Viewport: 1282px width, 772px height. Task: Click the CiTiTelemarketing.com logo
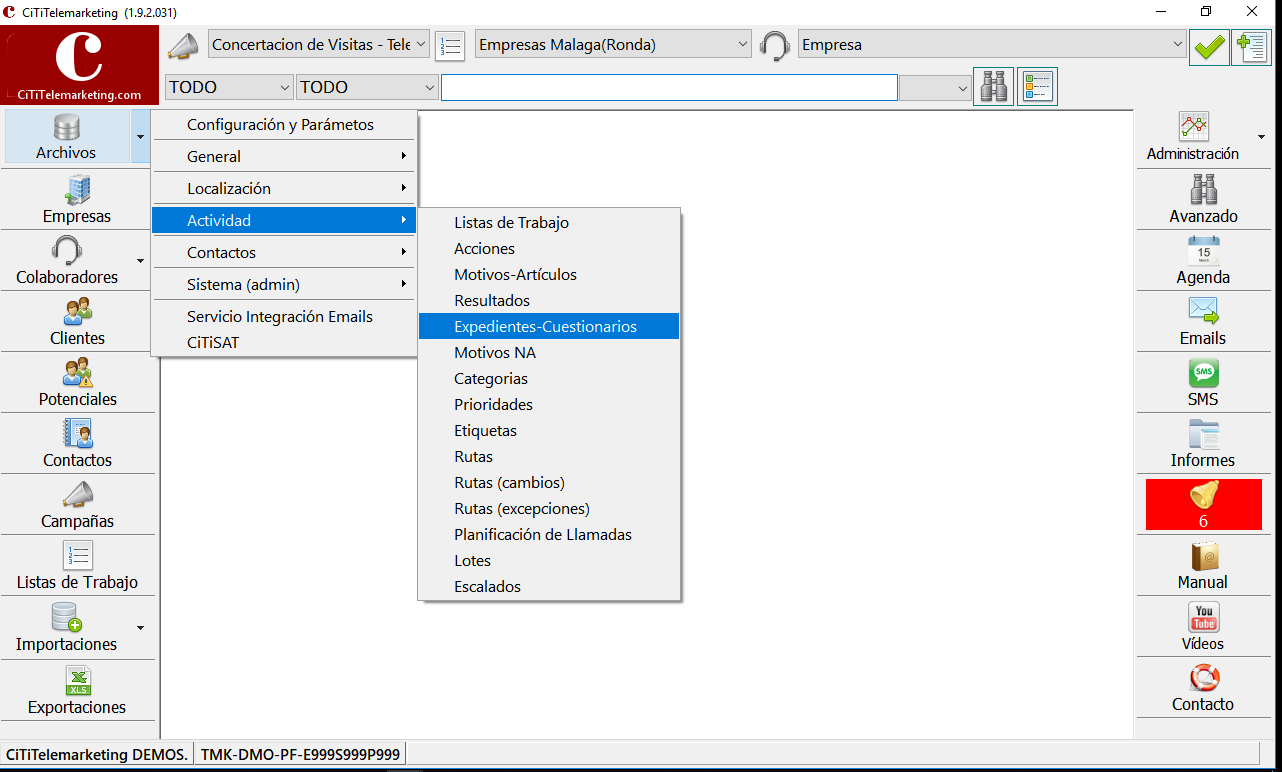[80, 66]
